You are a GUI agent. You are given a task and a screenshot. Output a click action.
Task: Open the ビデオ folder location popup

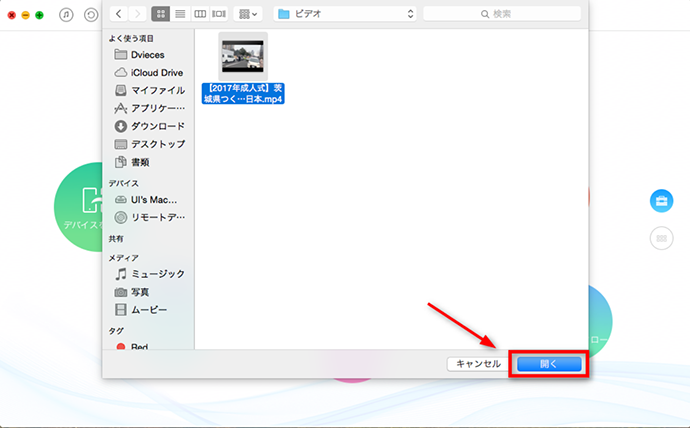(345, 14)
